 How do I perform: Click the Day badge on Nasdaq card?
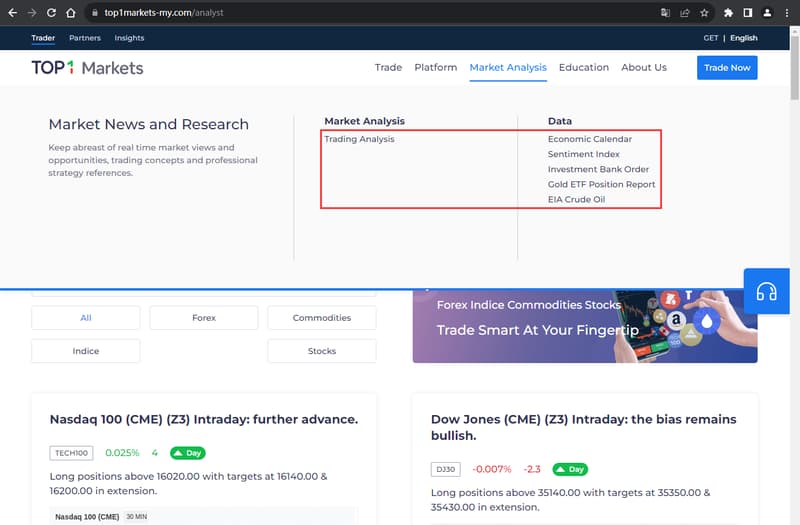click(x=188, y=453)
